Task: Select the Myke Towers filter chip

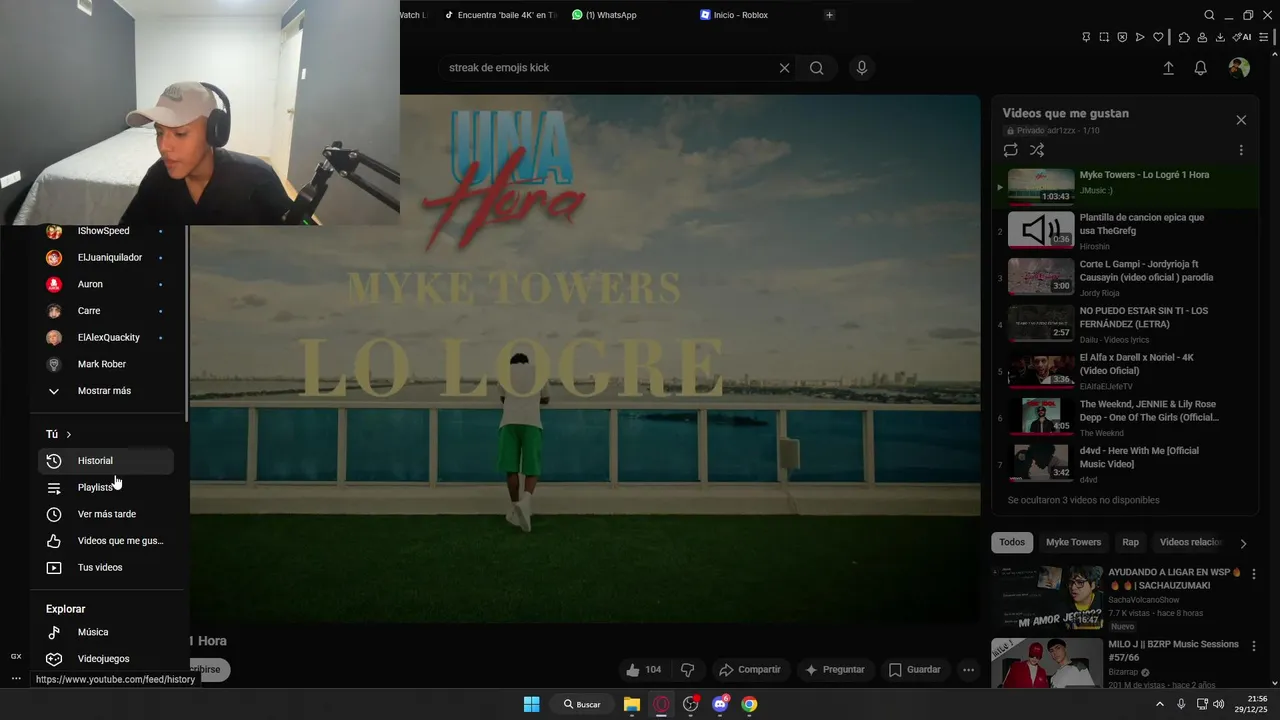Action: coord(1073,542)
